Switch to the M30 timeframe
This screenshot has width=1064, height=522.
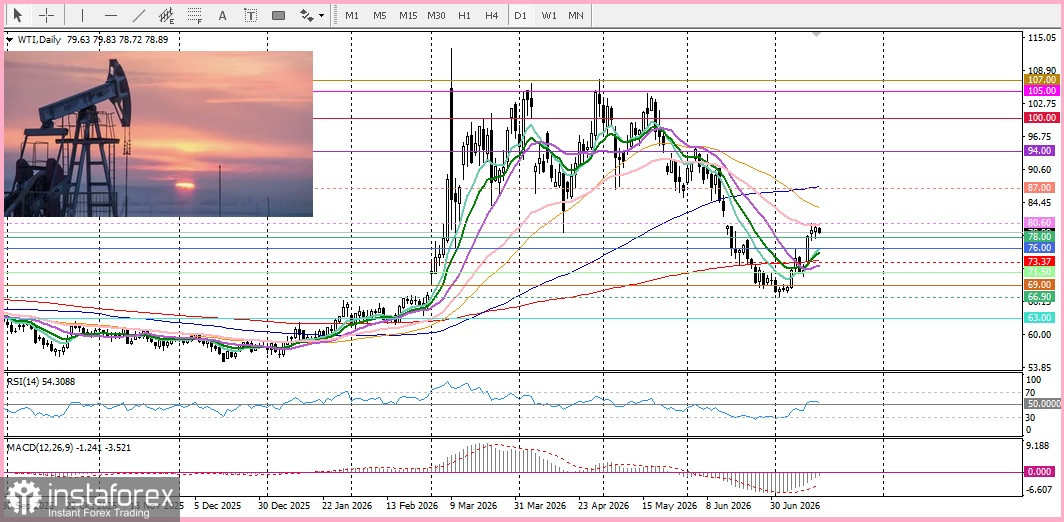point(436,15)
